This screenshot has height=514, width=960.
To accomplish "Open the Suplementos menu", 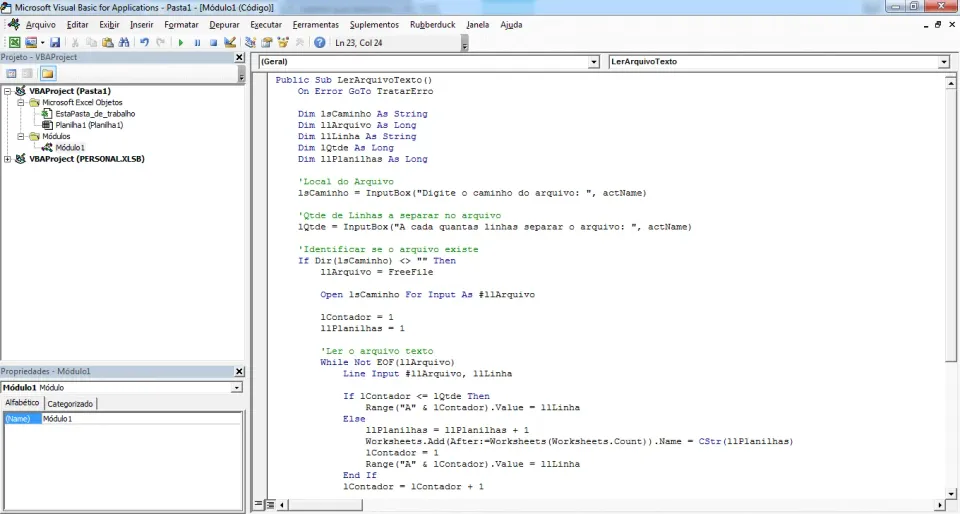I will [x=374, y=24].
